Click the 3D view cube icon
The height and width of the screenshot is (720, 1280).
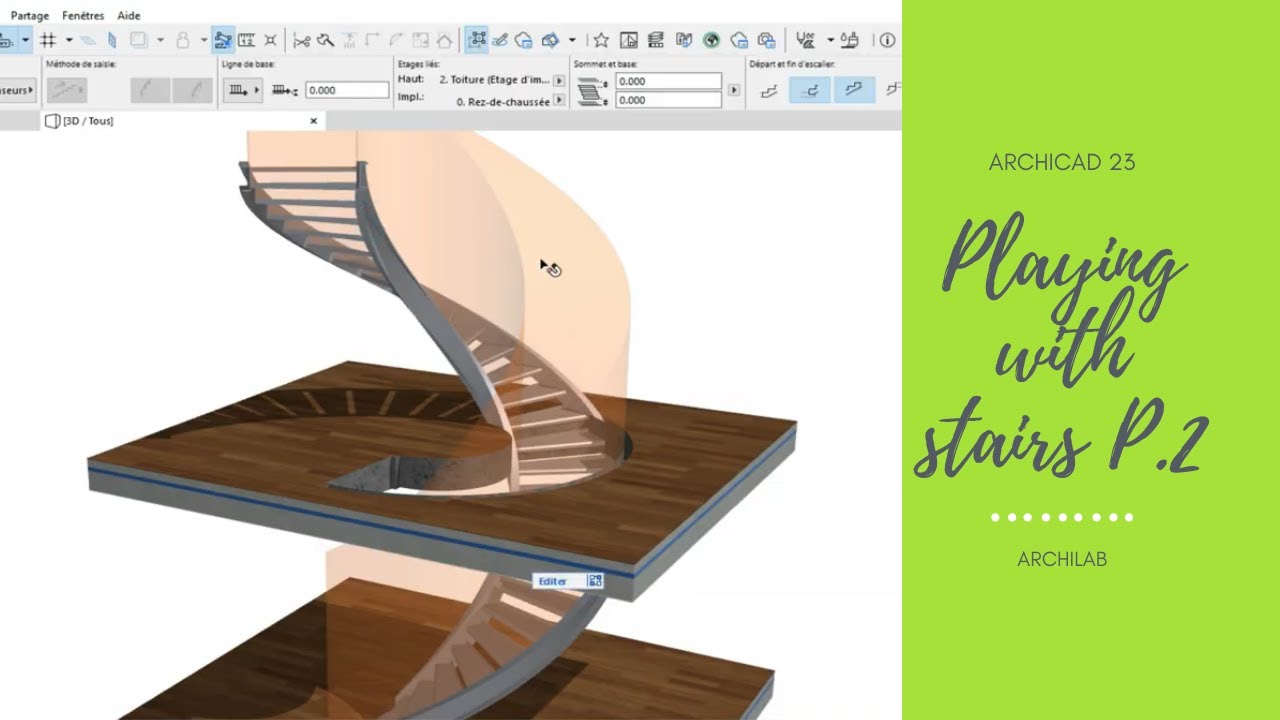pyautogui.click(x=551, y=40)
